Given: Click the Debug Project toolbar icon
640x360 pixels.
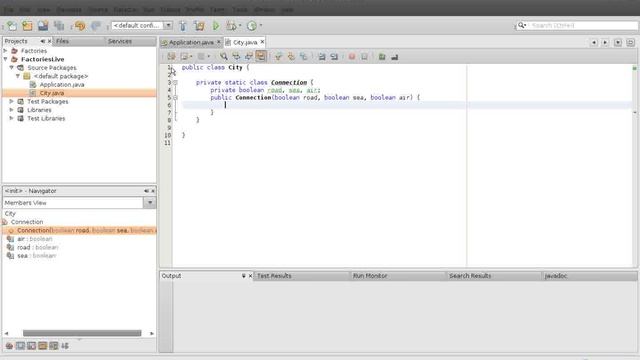Looking at the screenshot, I should coord(231,26).
